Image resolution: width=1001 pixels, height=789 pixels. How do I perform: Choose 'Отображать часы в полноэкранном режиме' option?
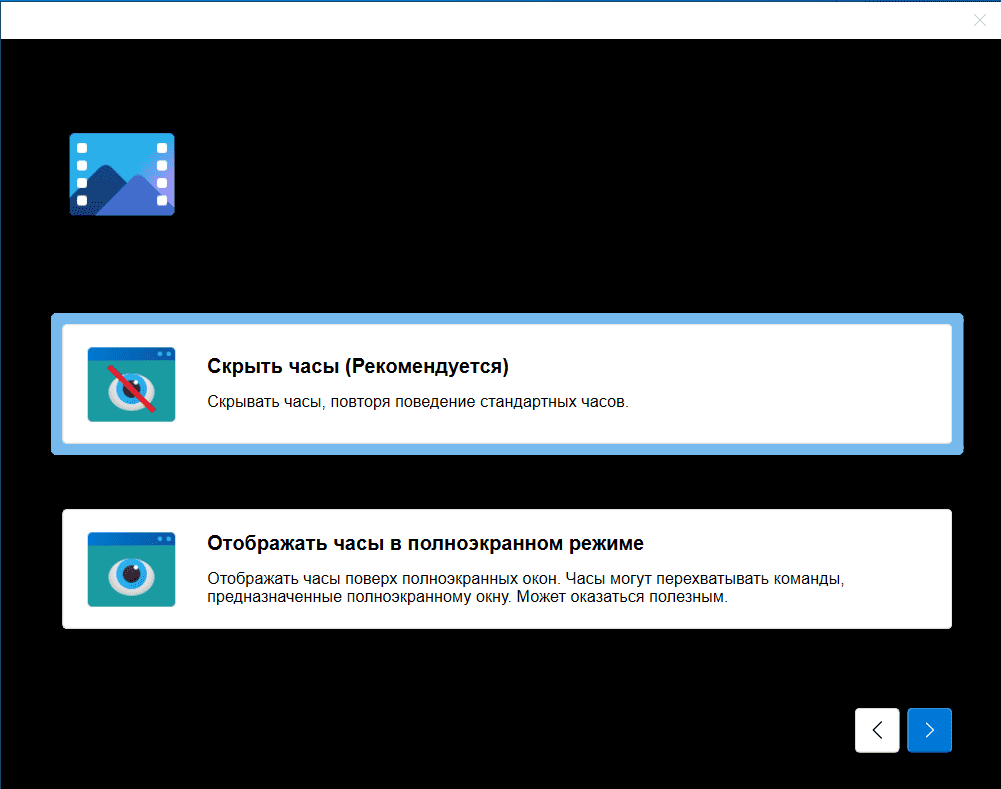pyautogui.click(x=507, y=569)
